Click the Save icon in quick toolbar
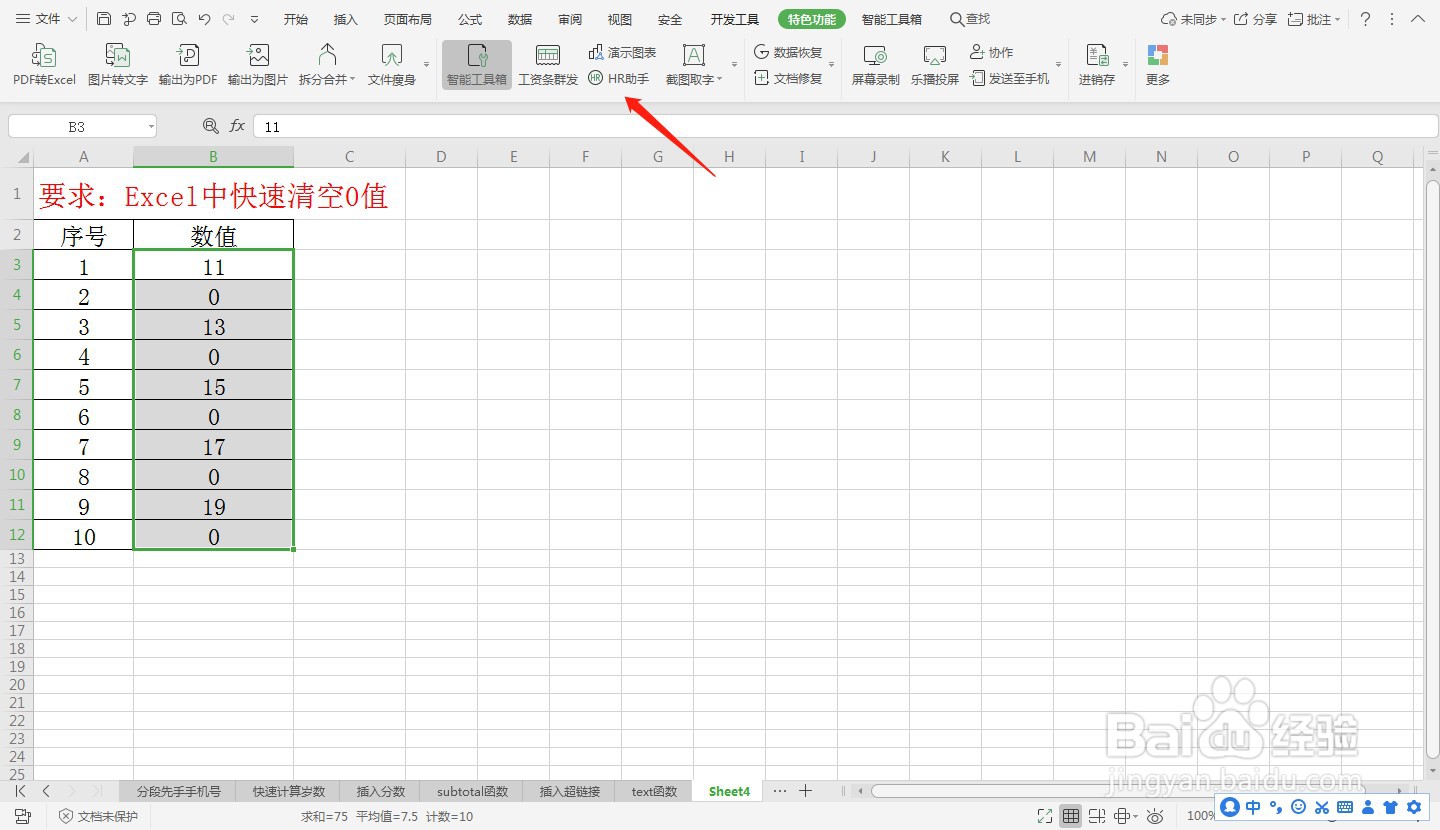 [104, 19]
